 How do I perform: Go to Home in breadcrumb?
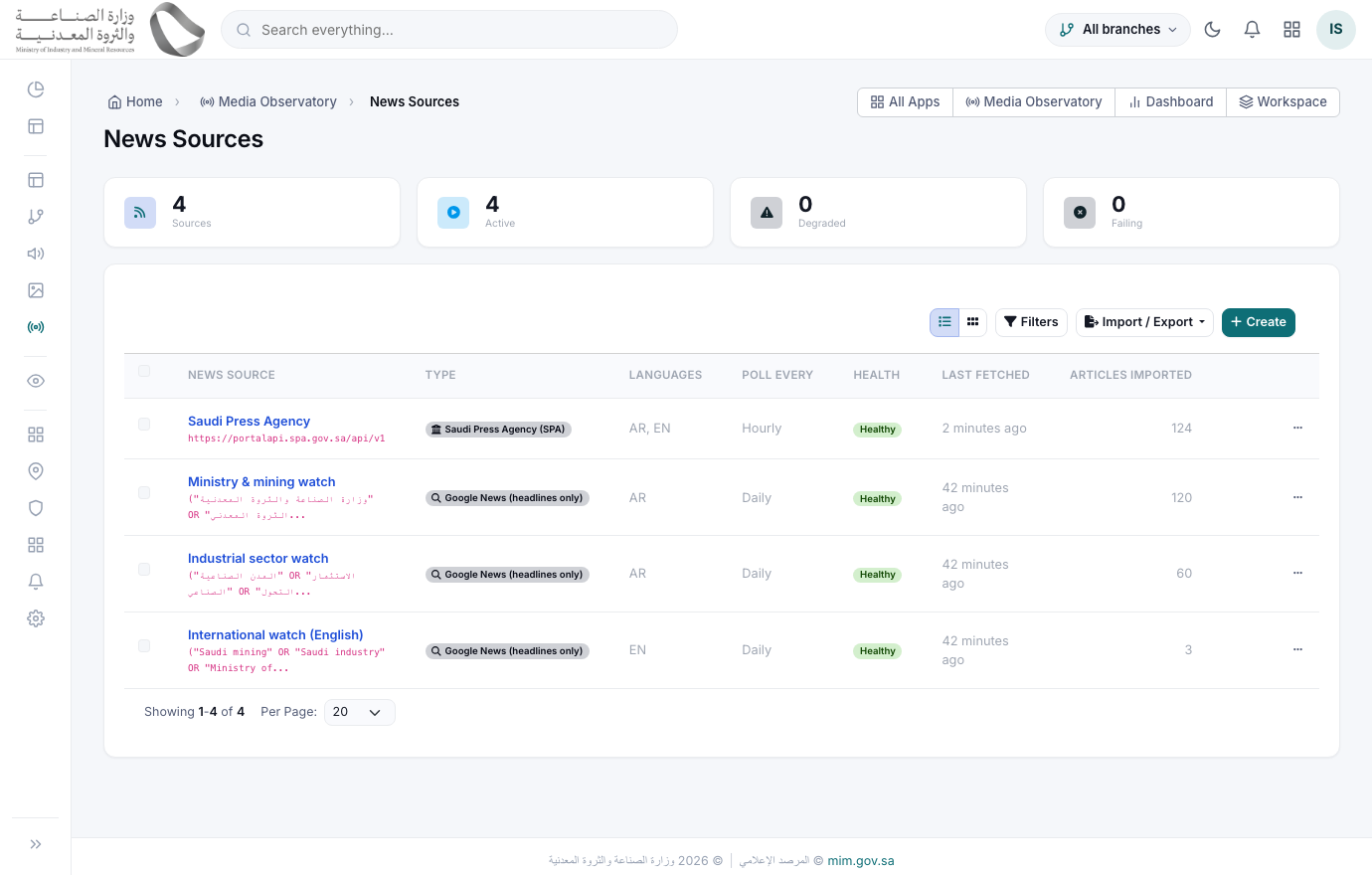(x=135, y=102)
